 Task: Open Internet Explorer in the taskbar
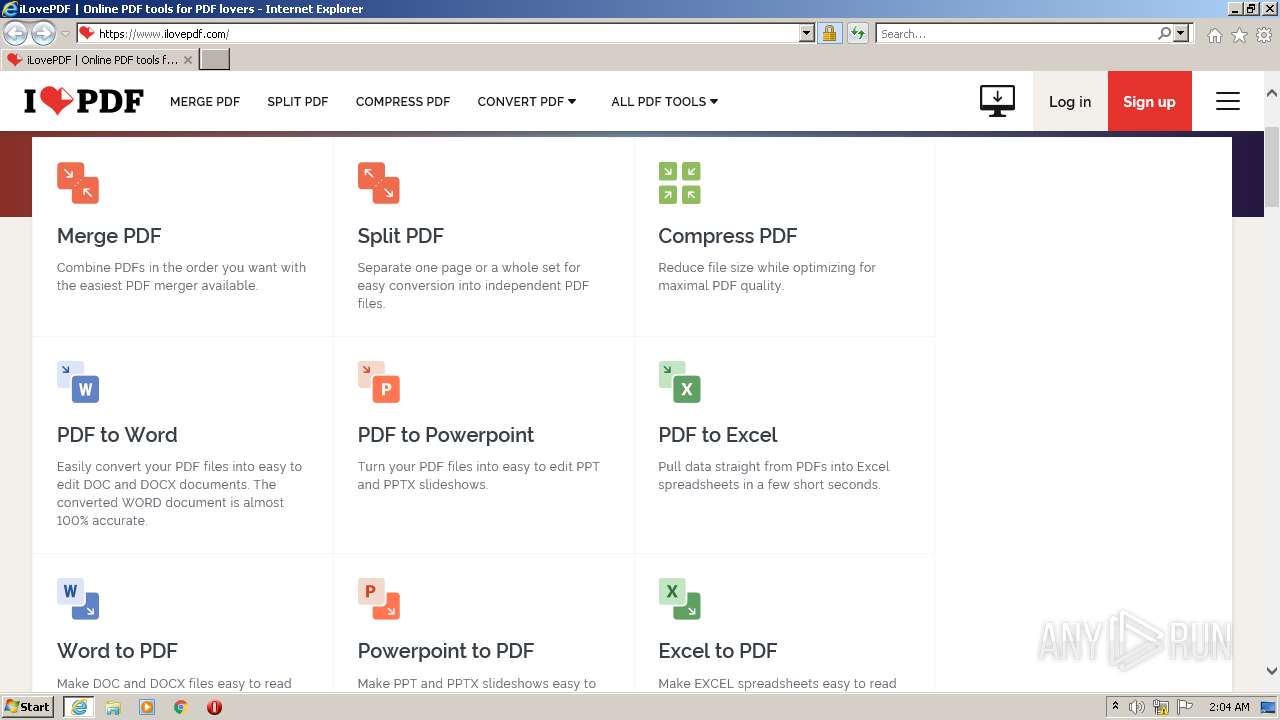point(79,707)
